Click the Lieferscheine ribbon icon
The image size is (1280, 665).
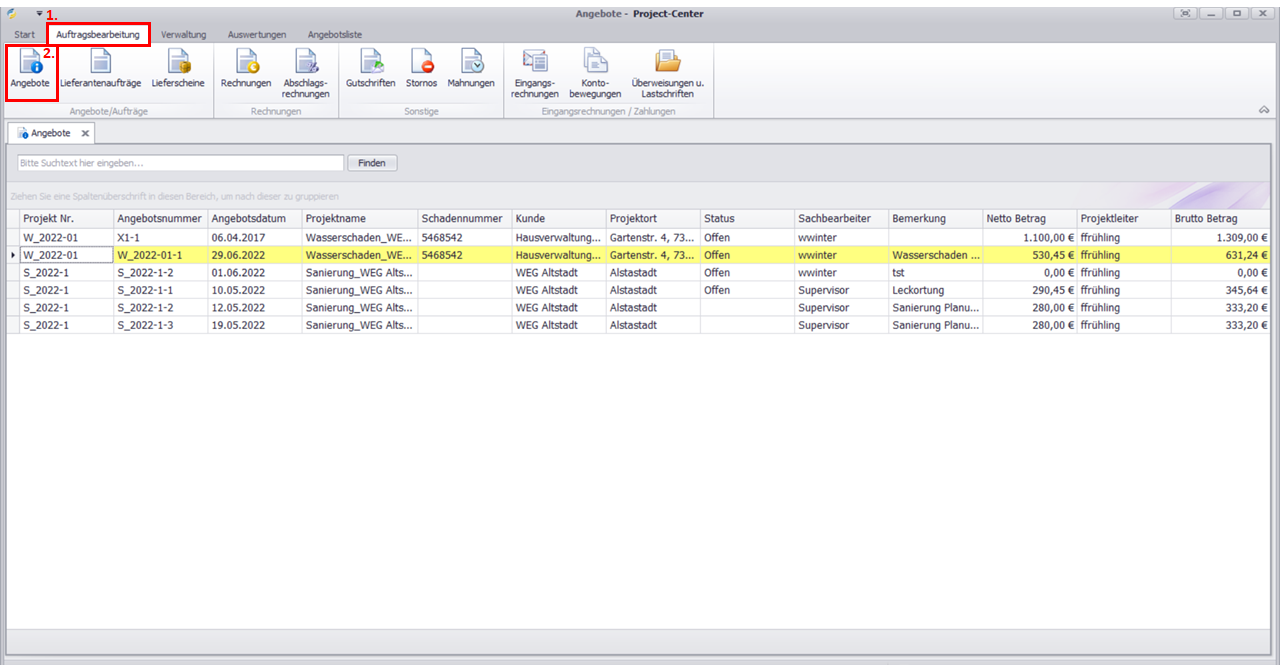(178, 70)
